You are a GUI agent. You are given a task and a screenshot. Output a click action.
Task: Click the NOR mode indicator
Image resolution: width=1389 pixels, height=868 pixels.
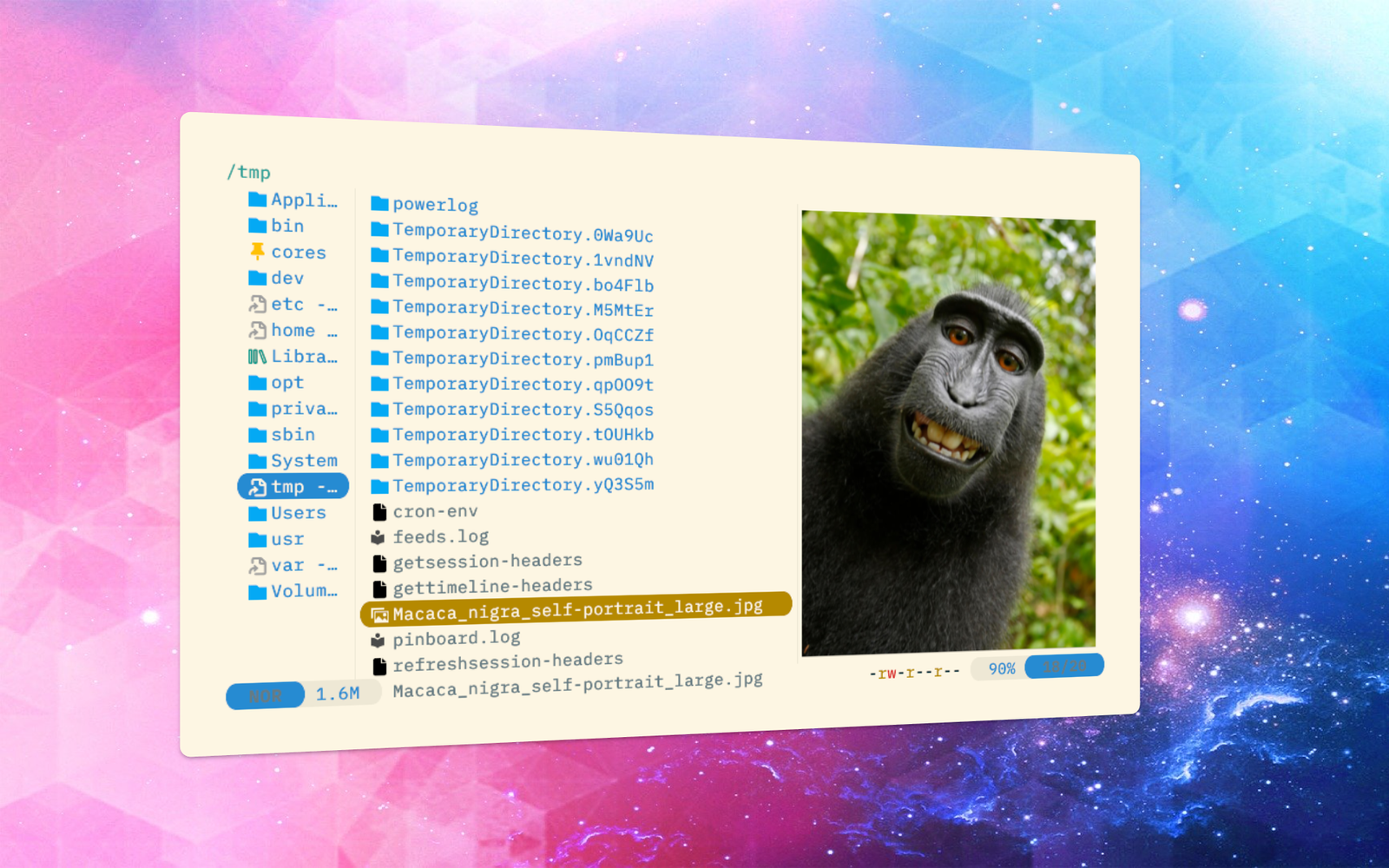[266, 695]
